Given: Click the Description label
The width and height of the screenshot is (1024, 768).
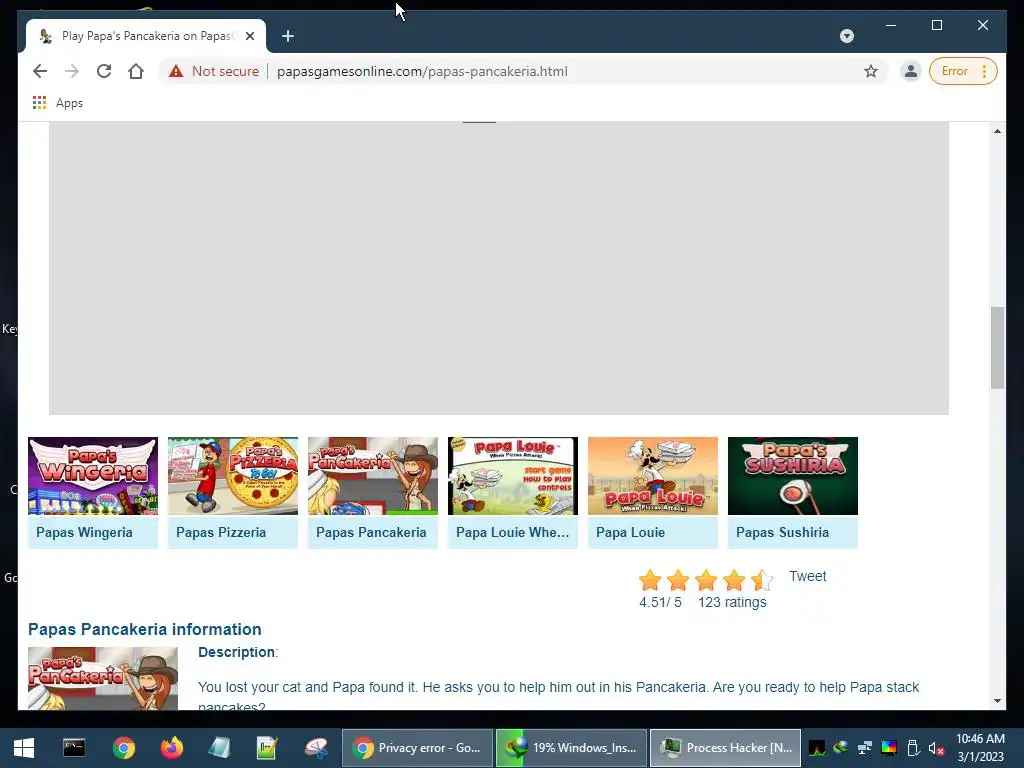Looking at the screenshot, I should [x=238, y=652].
